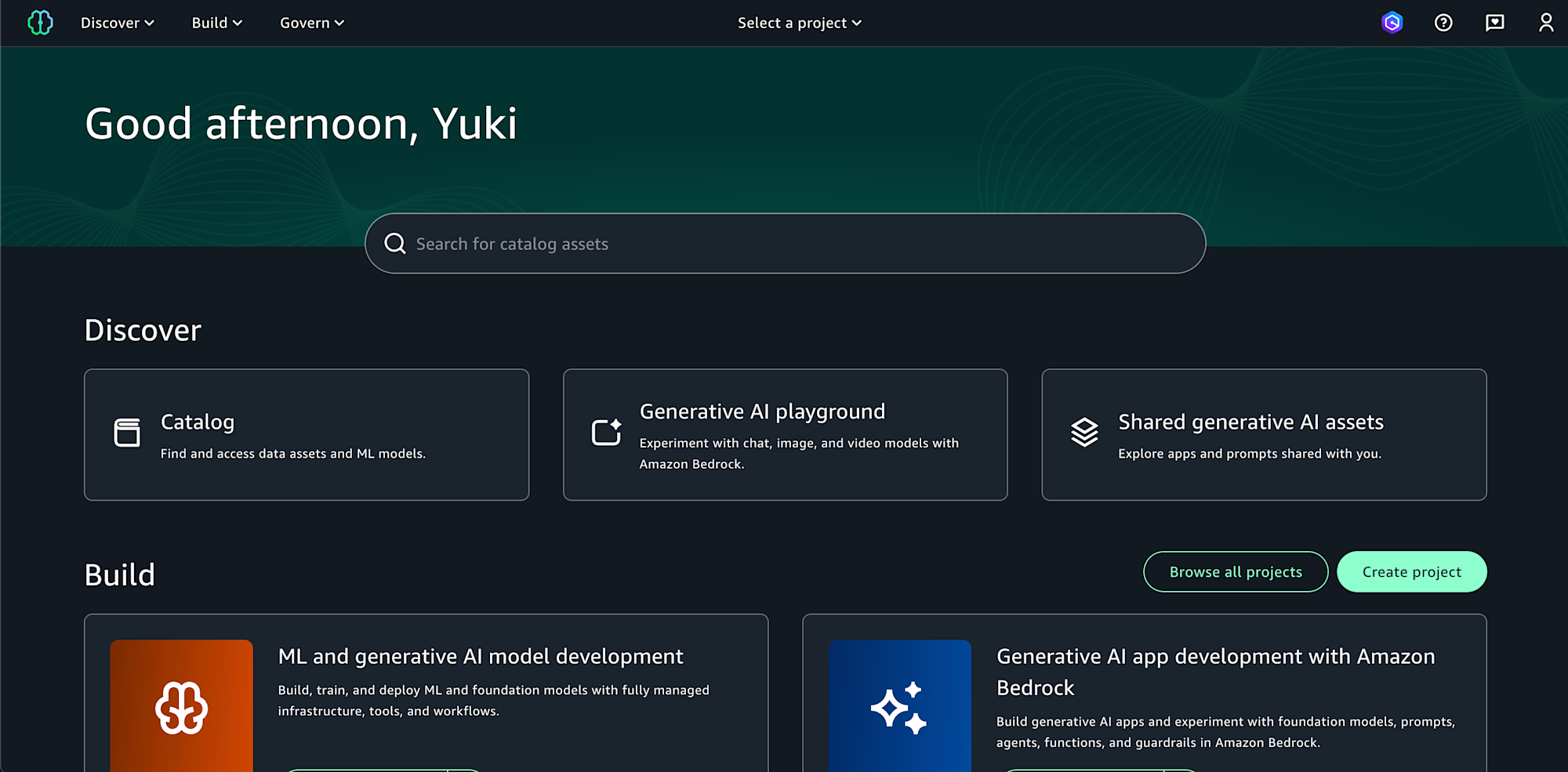
Task: Open the Amazon Q assistant icon
Action: coord(1392,23)
